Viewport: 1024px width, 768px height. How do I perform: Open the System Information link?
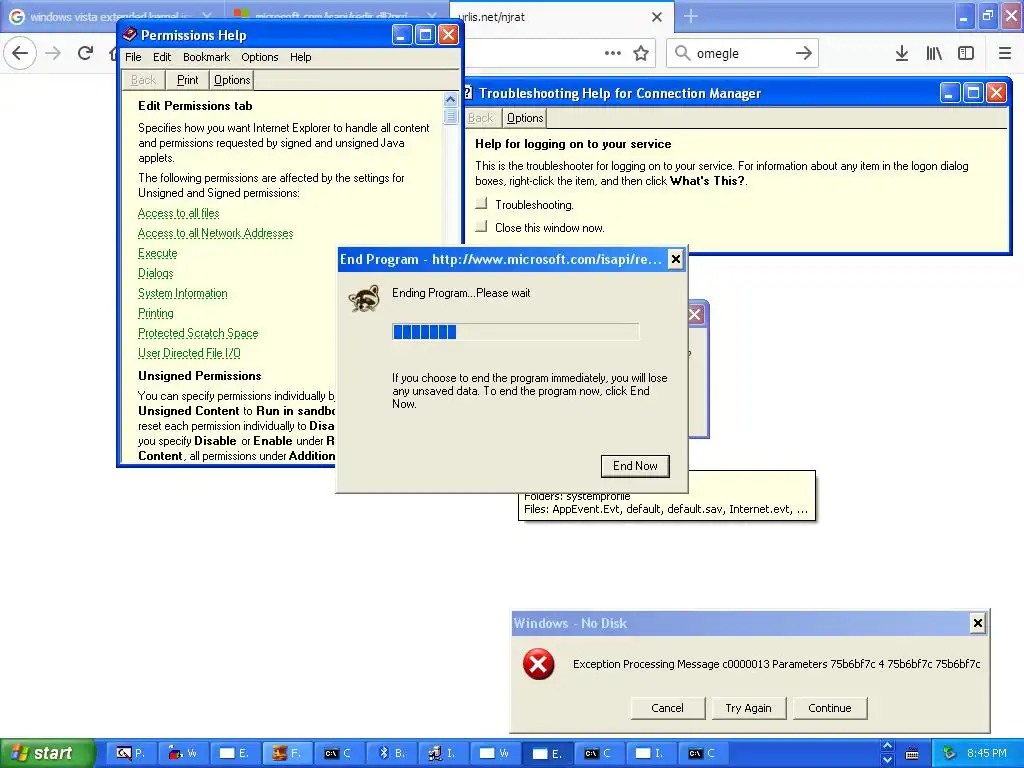click(x=183, y=293)
